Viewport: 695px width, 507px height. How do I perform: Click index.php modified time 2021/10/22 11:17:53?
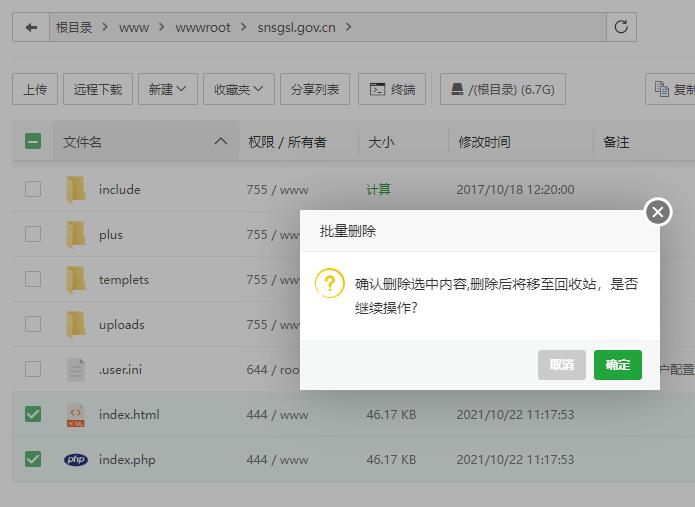click(x=515, y=460)
